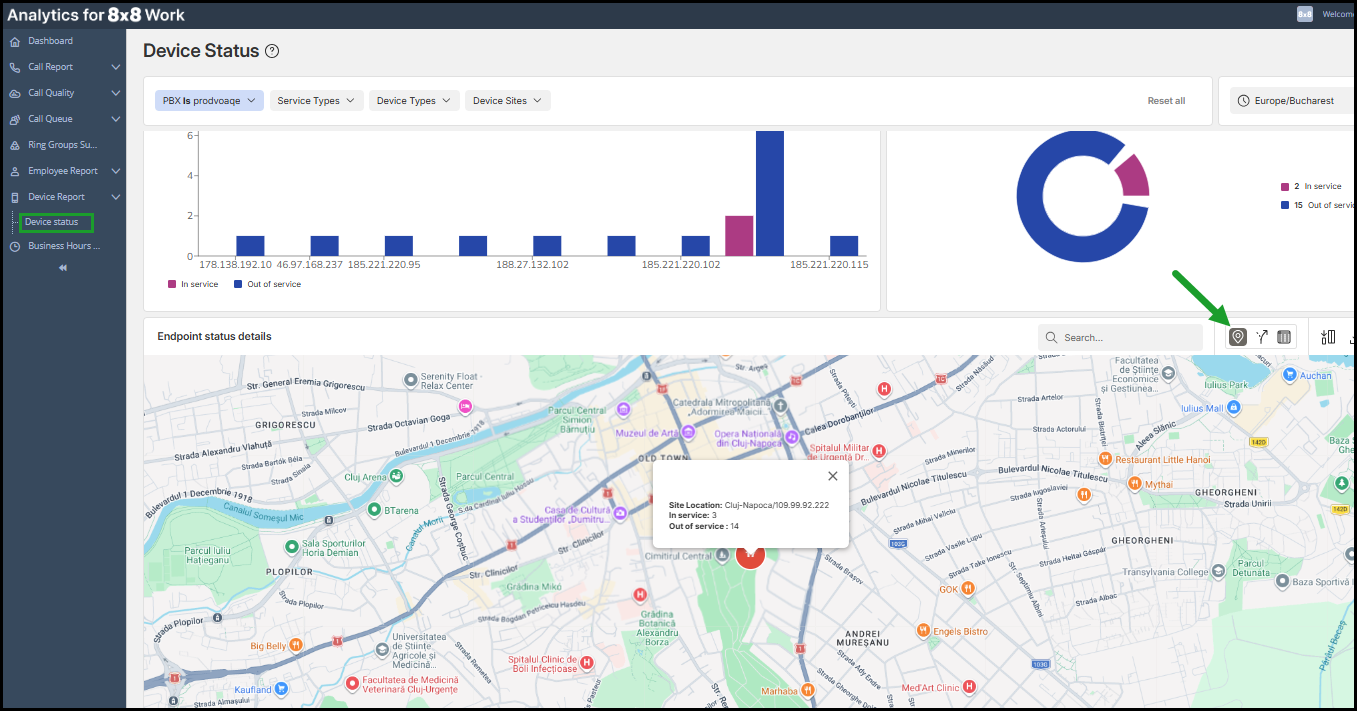This screenshot has width=1357, height=711.
Task: Open the Europe/Bucharest timezone selector
Action: click(x=1290, y=101)
